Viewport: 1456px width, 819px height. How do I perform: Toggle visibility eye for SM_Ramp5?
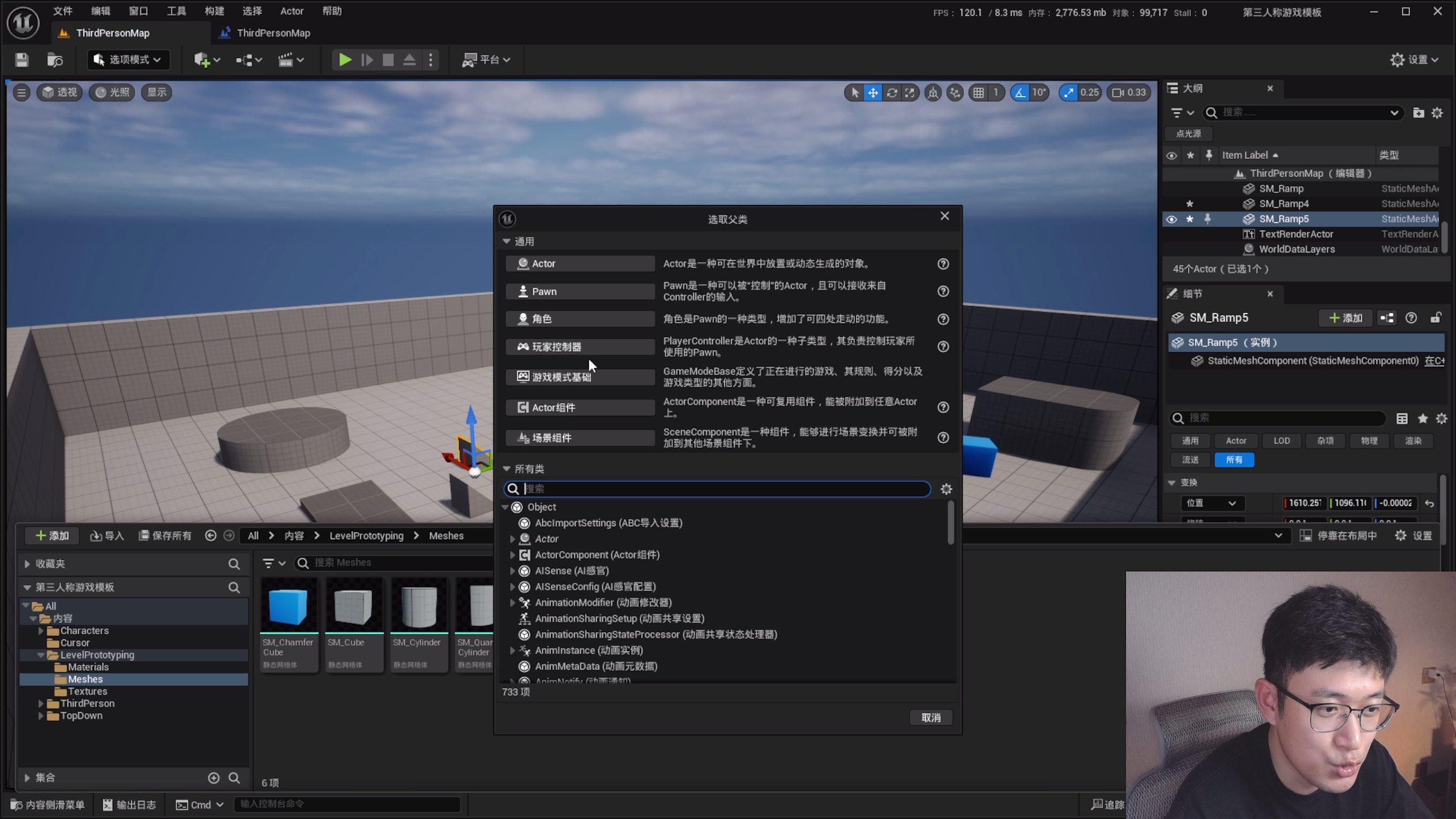tap(1171, 219)
